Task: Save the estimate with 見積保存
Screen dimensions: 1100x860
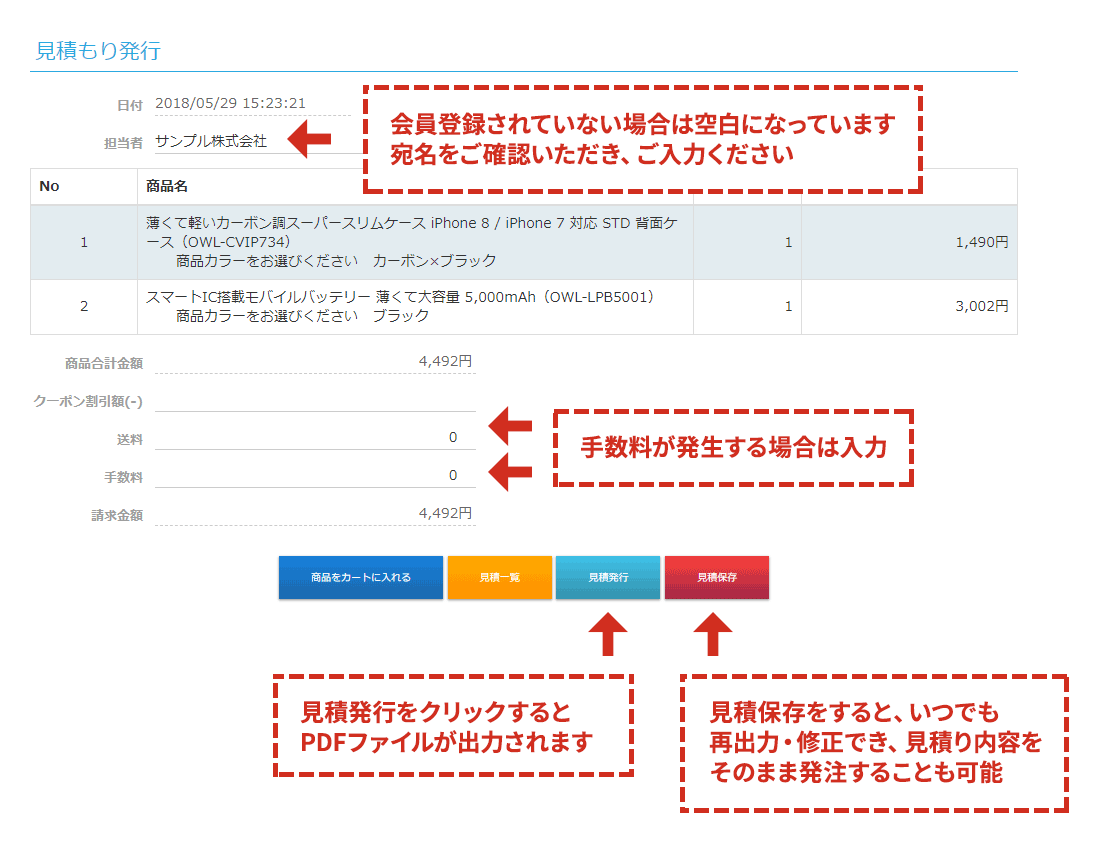Action: pos(716,577)
